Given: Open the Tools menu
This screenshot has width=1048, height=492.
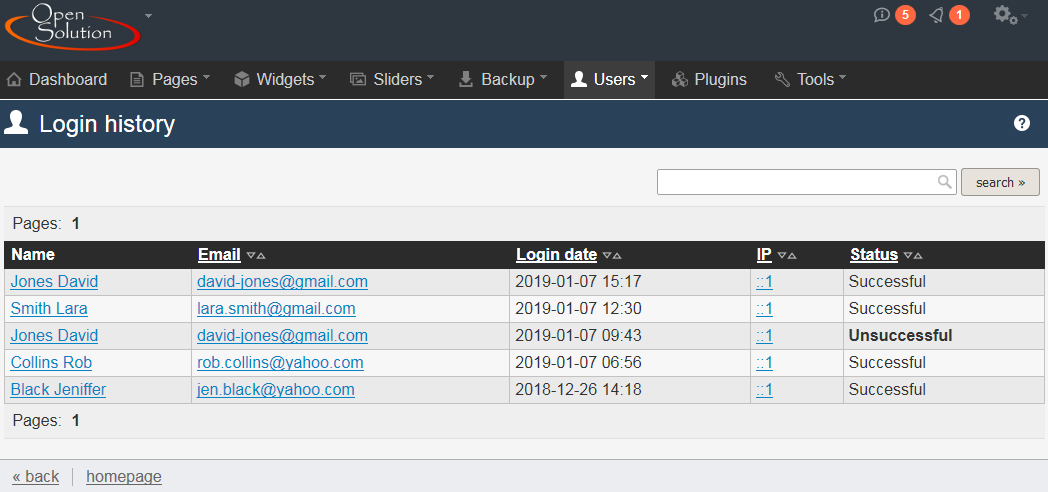Looking at the screenshot, I should (x=810, y=80).
